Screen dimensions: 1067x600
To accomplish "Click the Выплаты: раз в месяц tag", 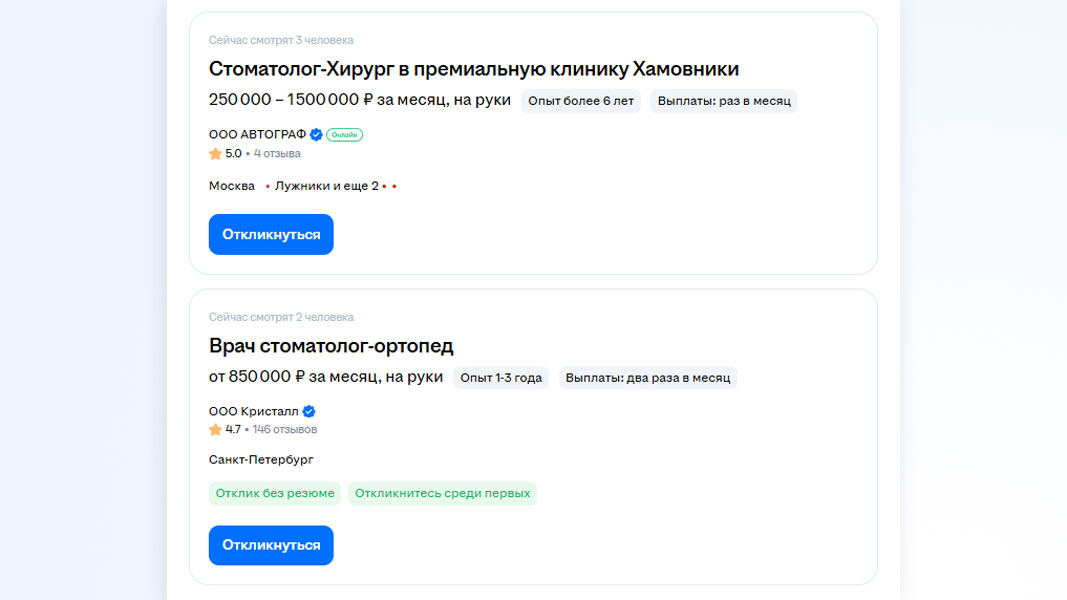I will tap(724, 101).
